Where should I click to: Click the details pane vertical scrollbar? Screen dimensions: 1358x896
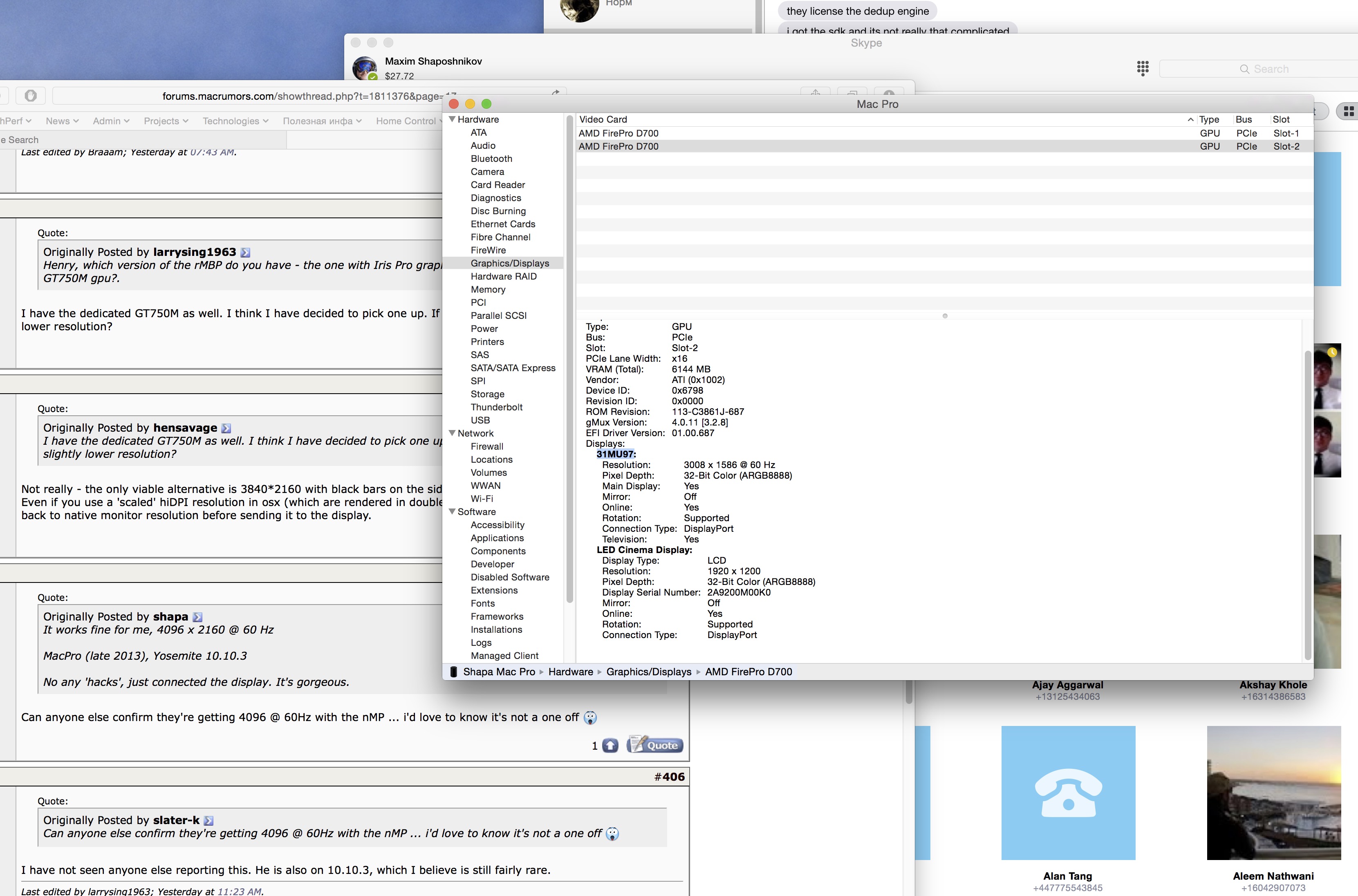pyautogui.click(x=1307, y=504)
